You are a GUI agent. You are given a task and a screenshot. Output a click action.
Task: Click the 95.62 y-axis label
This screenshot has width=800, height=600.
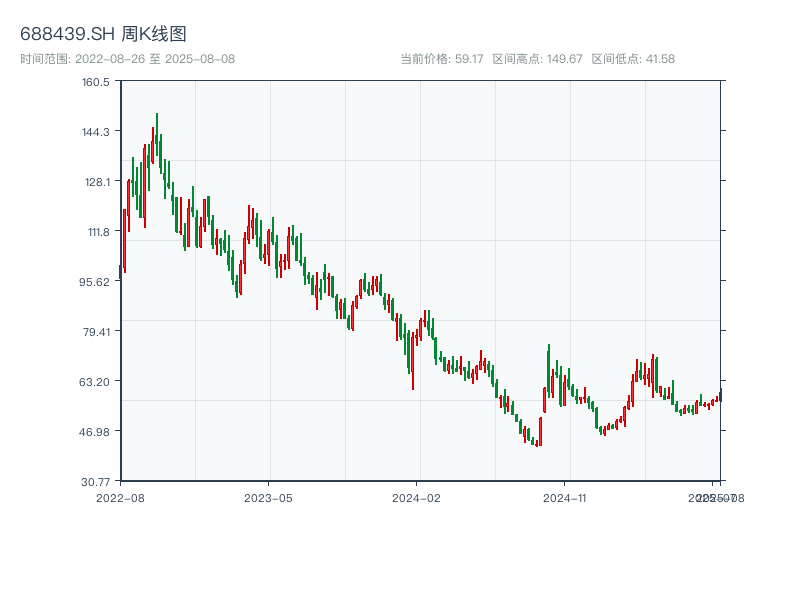96,281
